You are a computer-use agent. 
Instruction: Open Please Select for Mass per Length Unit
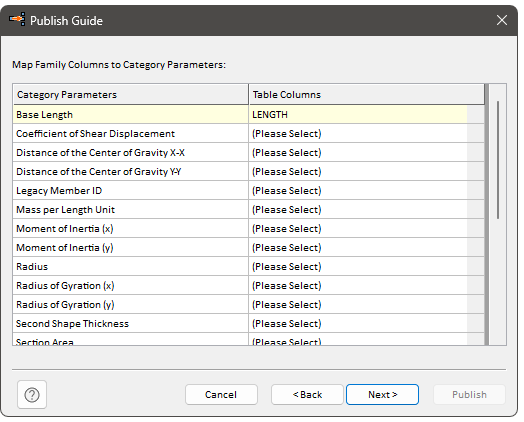pos(366,210)
